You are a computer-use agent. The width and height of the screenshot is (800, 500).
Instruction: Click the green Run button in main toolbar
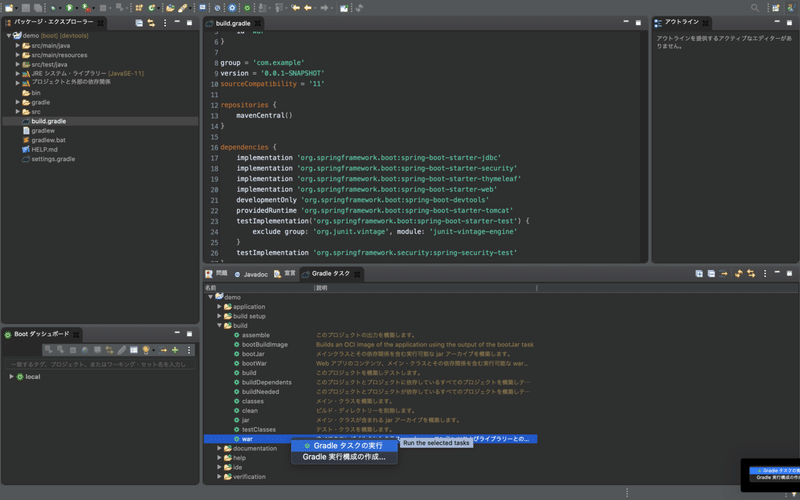click(69, 8)
